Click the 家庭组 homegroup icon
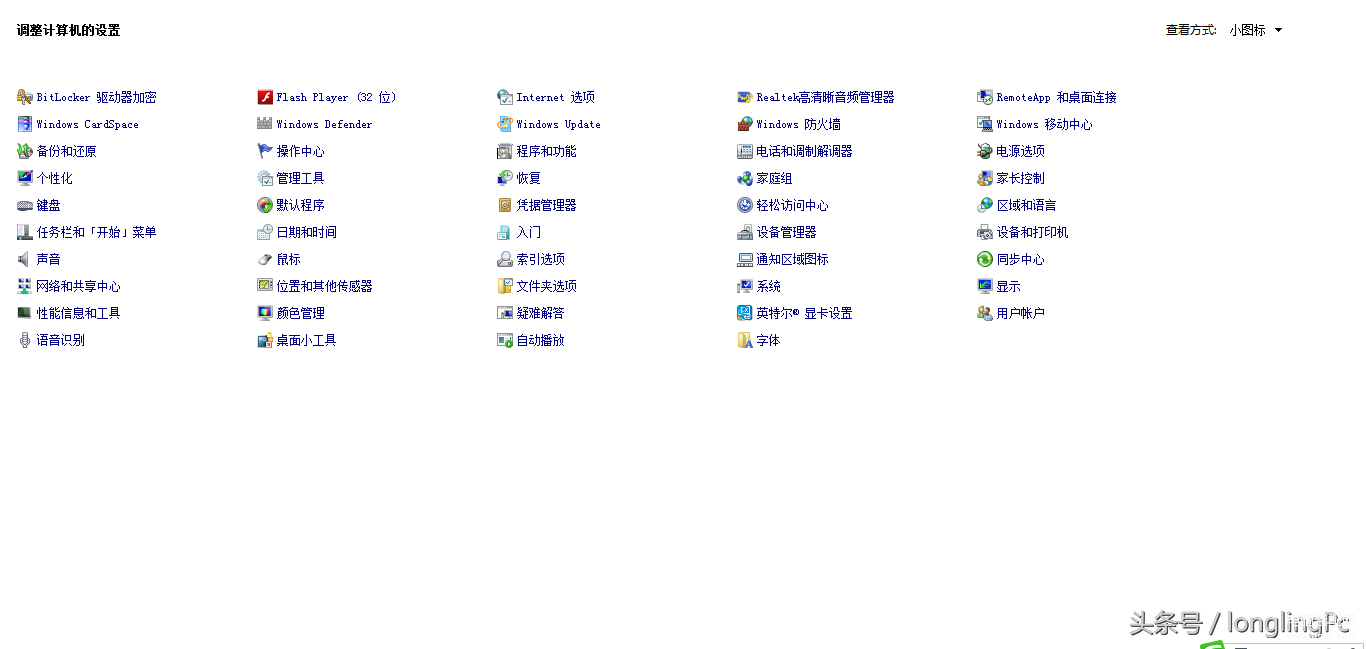1366x649 pixels. [x=745, y=178]
